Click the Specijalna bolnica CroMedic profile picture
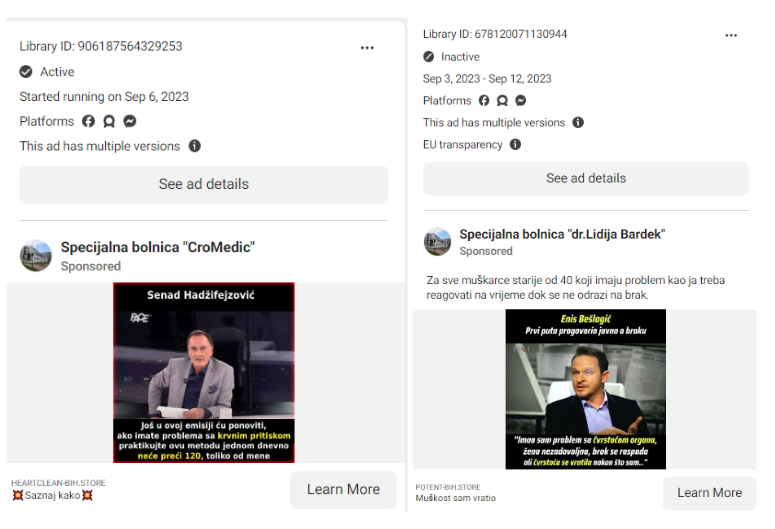The image size is (775, 529). pyautogui.click(x=36, y=256)
